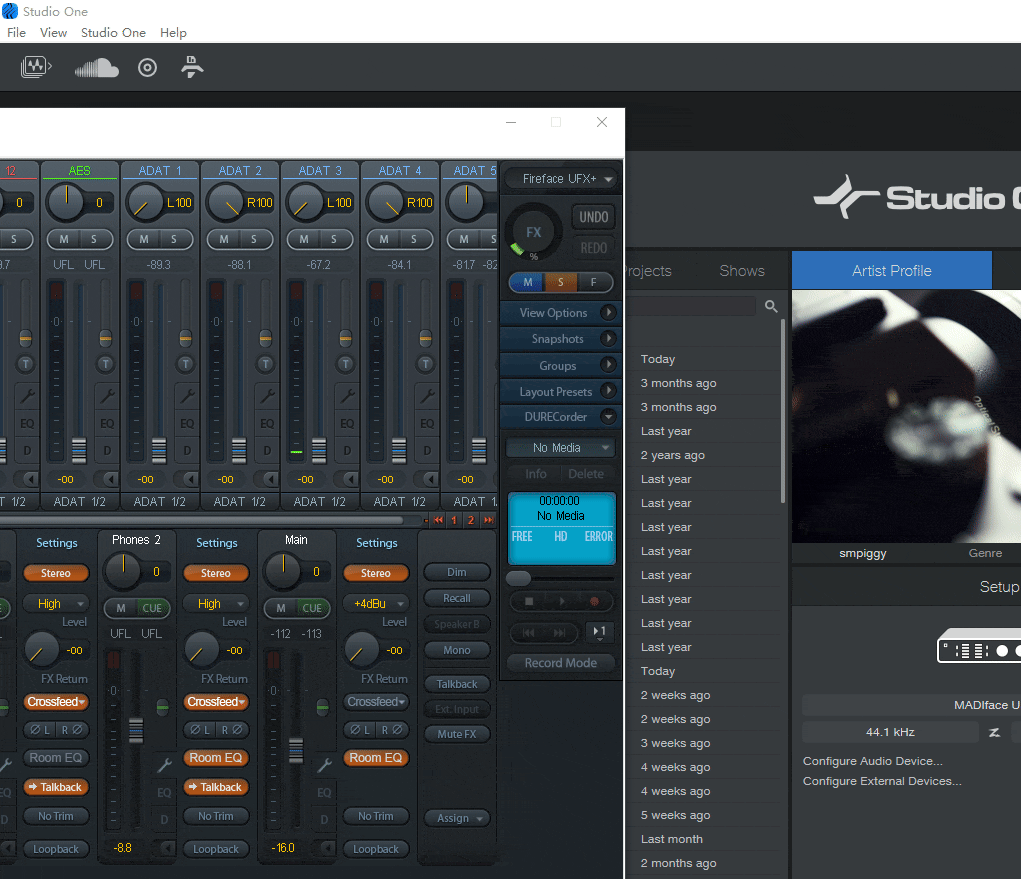Screen dimensions: 1021x879
Task: Open the No Media dropdown in DURECorder
Action: click(x=561, y=448)
